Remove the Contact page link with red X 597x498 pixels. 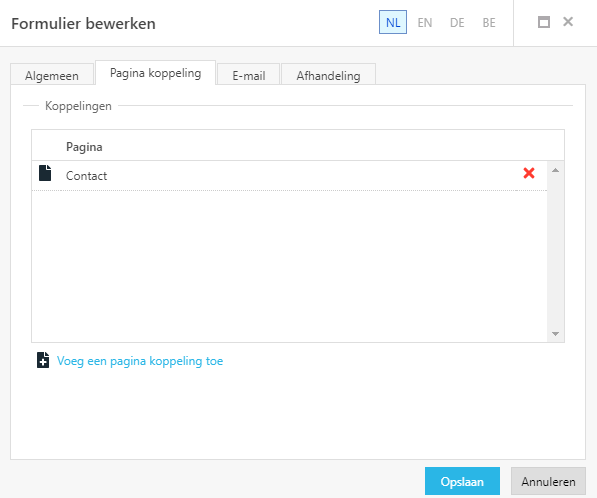click(x=529, y=173)
